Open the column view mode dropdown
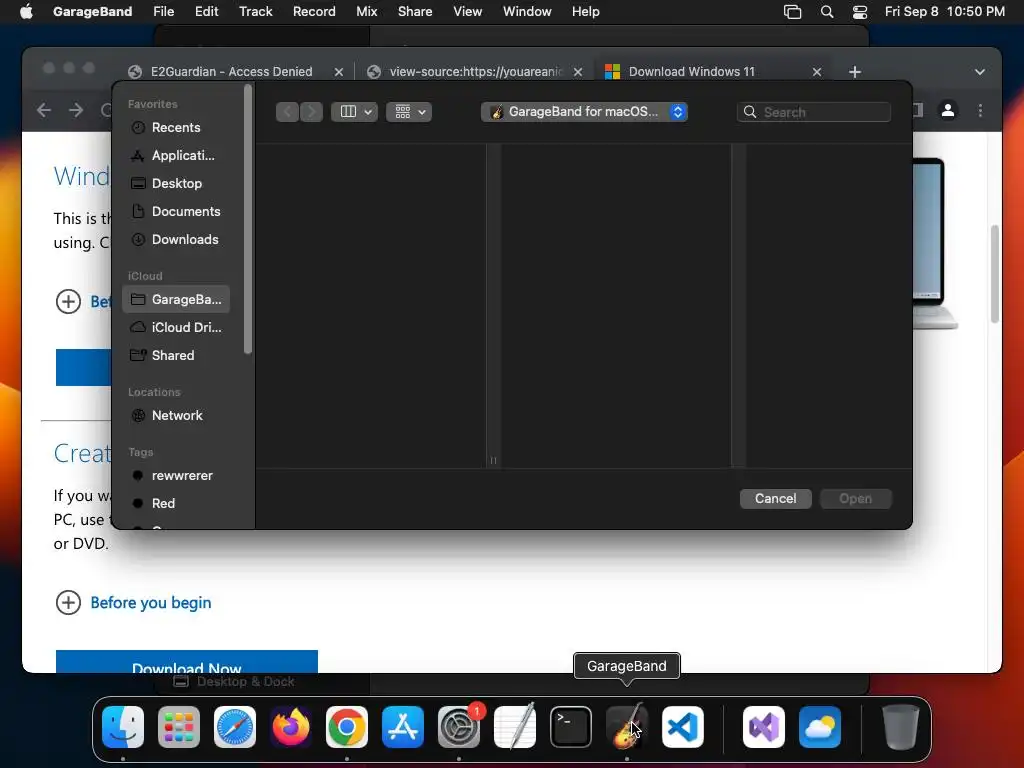 [x=355, y=112]
